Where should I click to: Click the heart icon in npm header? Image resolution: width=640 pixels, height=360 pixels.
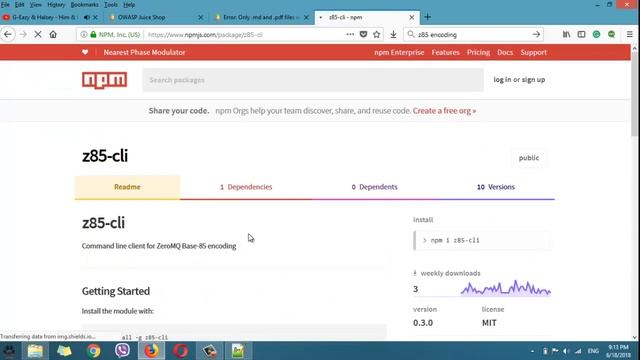click(x=85, y=52)
